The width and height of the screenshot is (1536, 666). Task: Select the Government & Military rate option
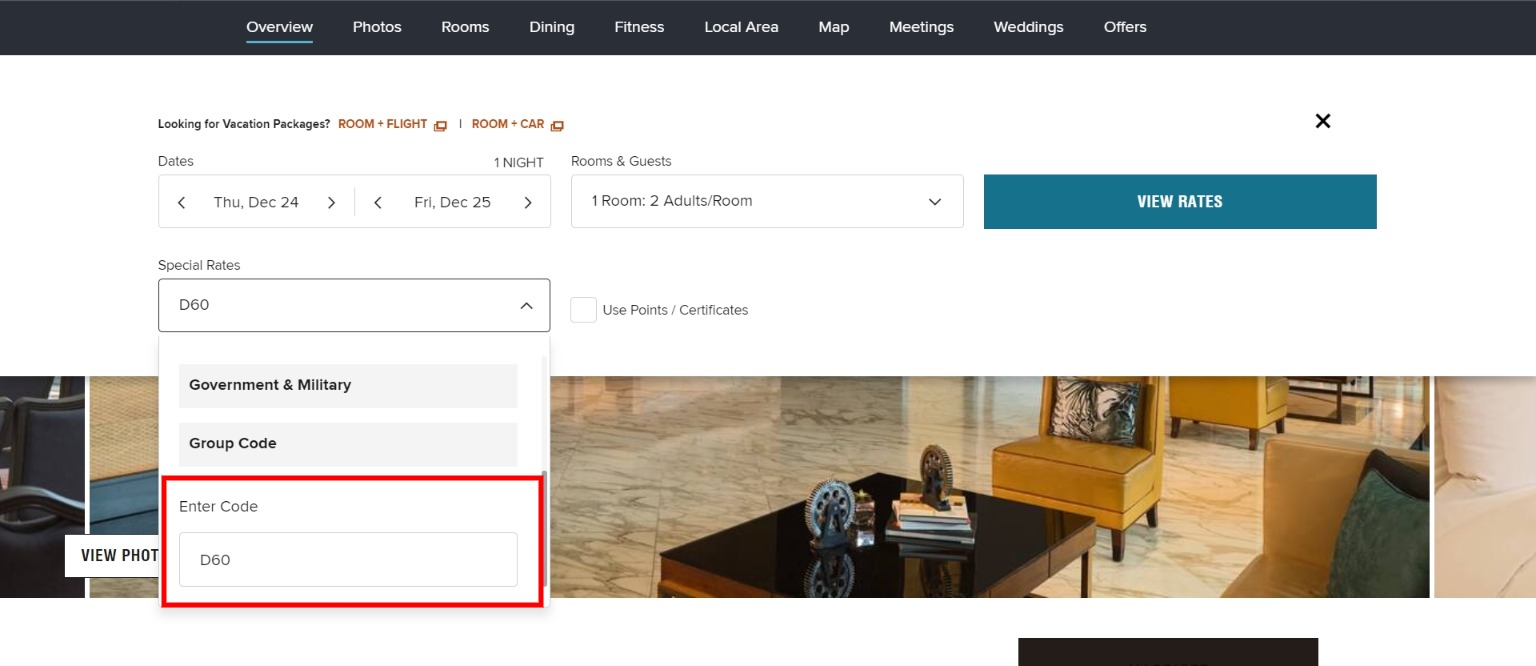(348, 385)
